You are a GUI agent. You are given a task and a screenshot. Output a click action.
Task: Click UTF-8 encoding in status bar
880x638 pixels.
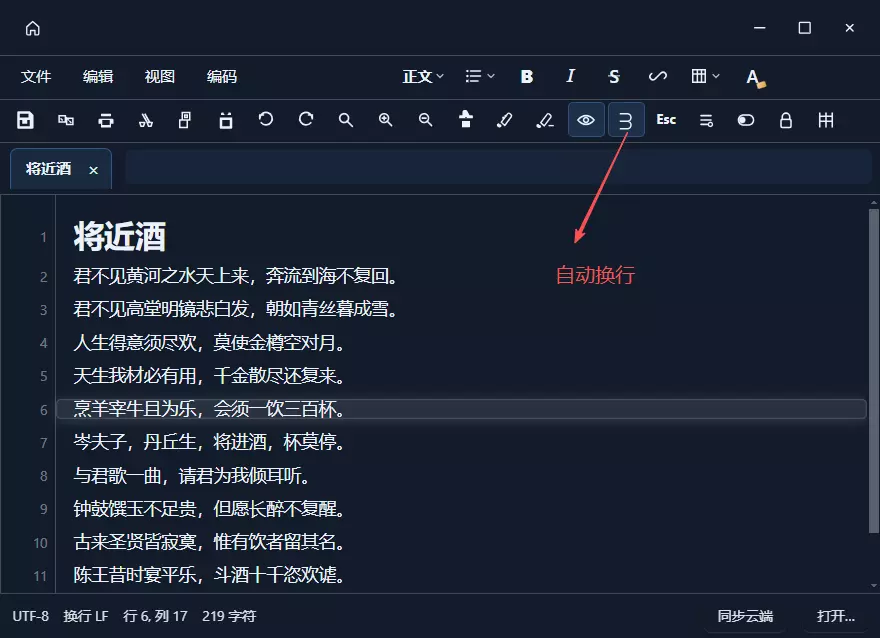coord(31,616)
